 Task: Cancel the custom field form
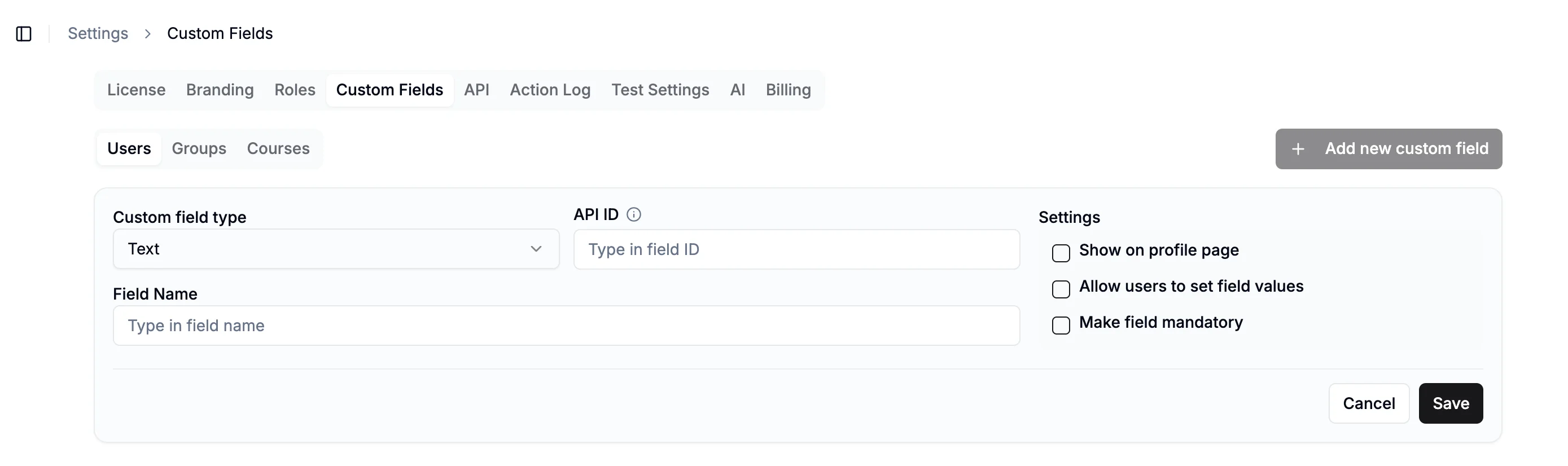pos(1368,403)
